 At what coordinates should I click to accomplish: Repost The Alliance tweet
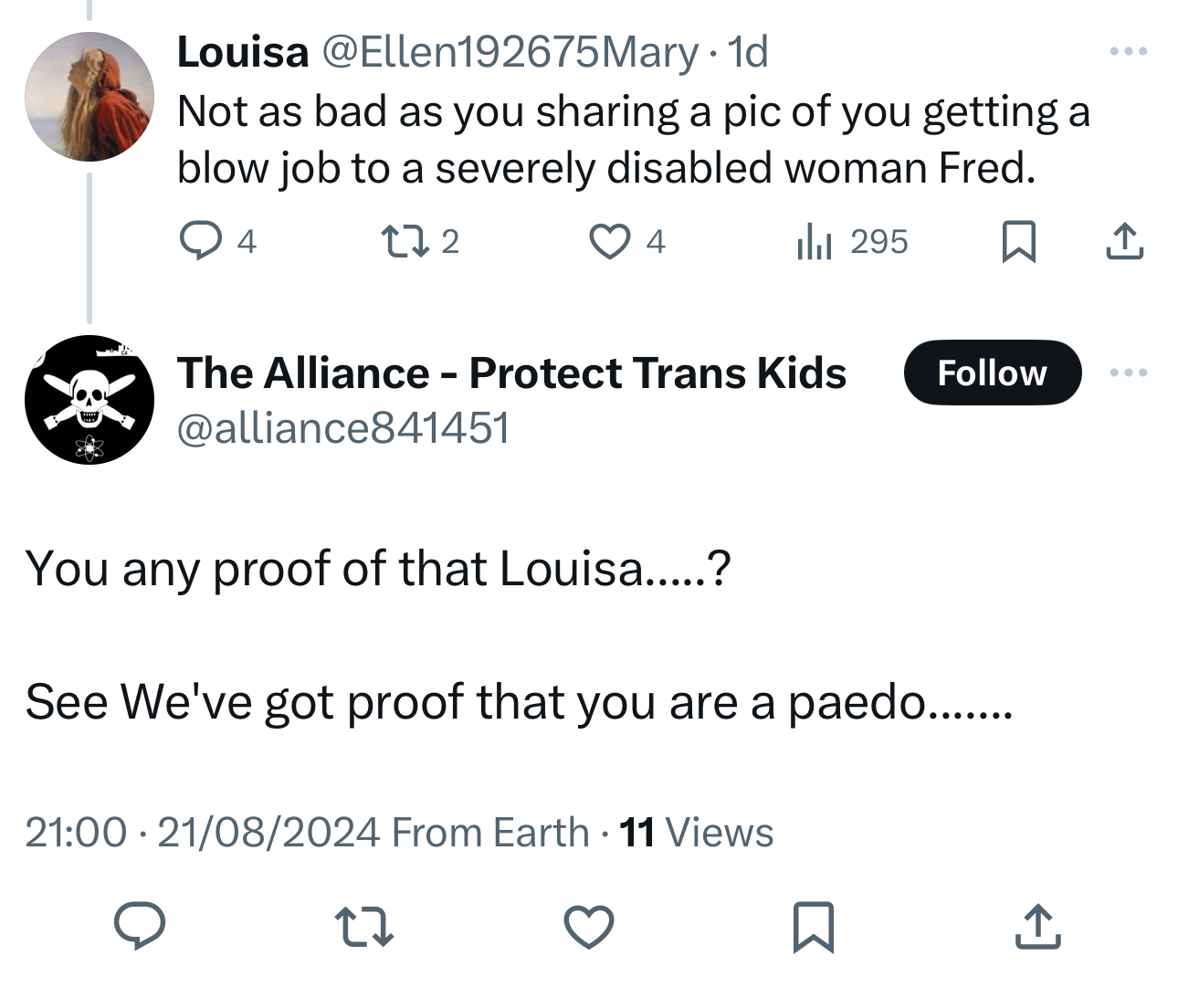pyautogui.click(x=364, y=926)
